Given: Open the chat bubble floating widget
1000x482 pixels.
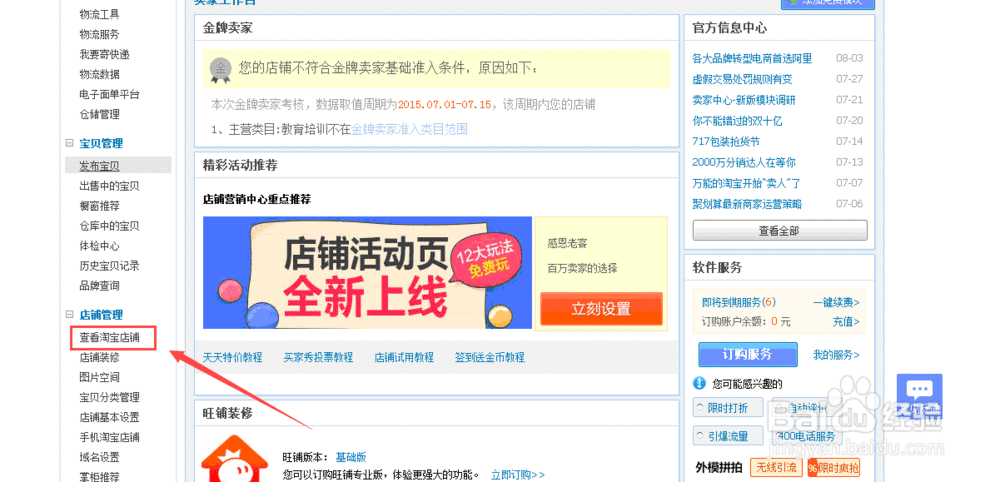Looking at the screenshot, I should pos(919,395).
